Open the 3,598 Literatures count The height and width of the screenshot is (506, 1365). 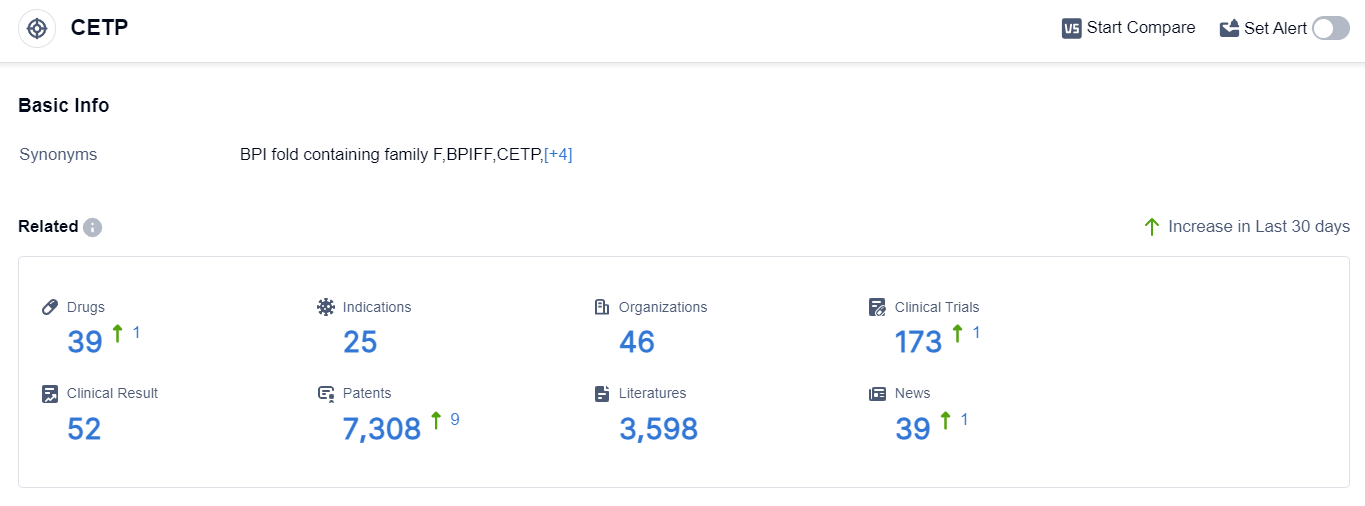(x=658, y=429)
